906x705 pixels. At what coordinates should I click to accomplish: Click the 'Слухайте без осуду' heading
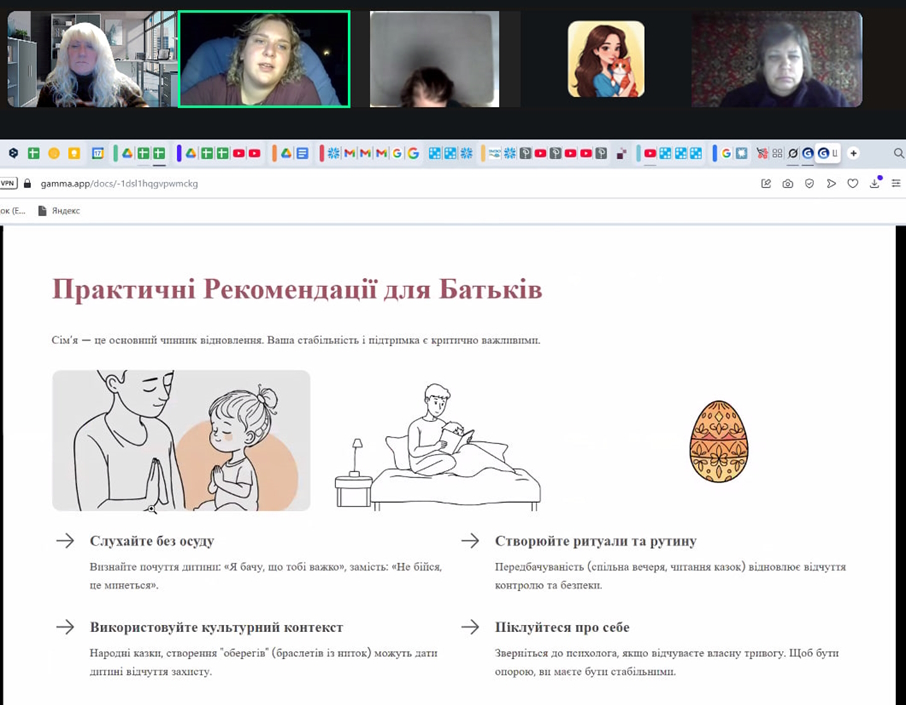click(152, 541)
